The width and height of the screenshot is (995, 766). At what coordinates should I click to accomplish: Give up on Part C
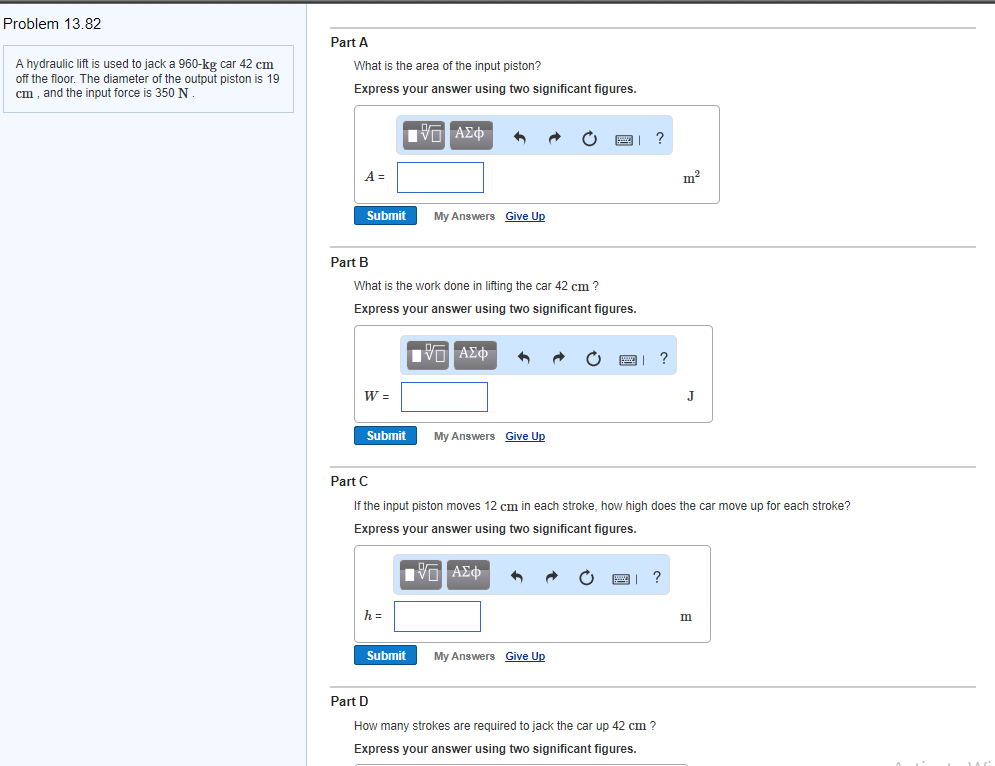pos(525,656)
